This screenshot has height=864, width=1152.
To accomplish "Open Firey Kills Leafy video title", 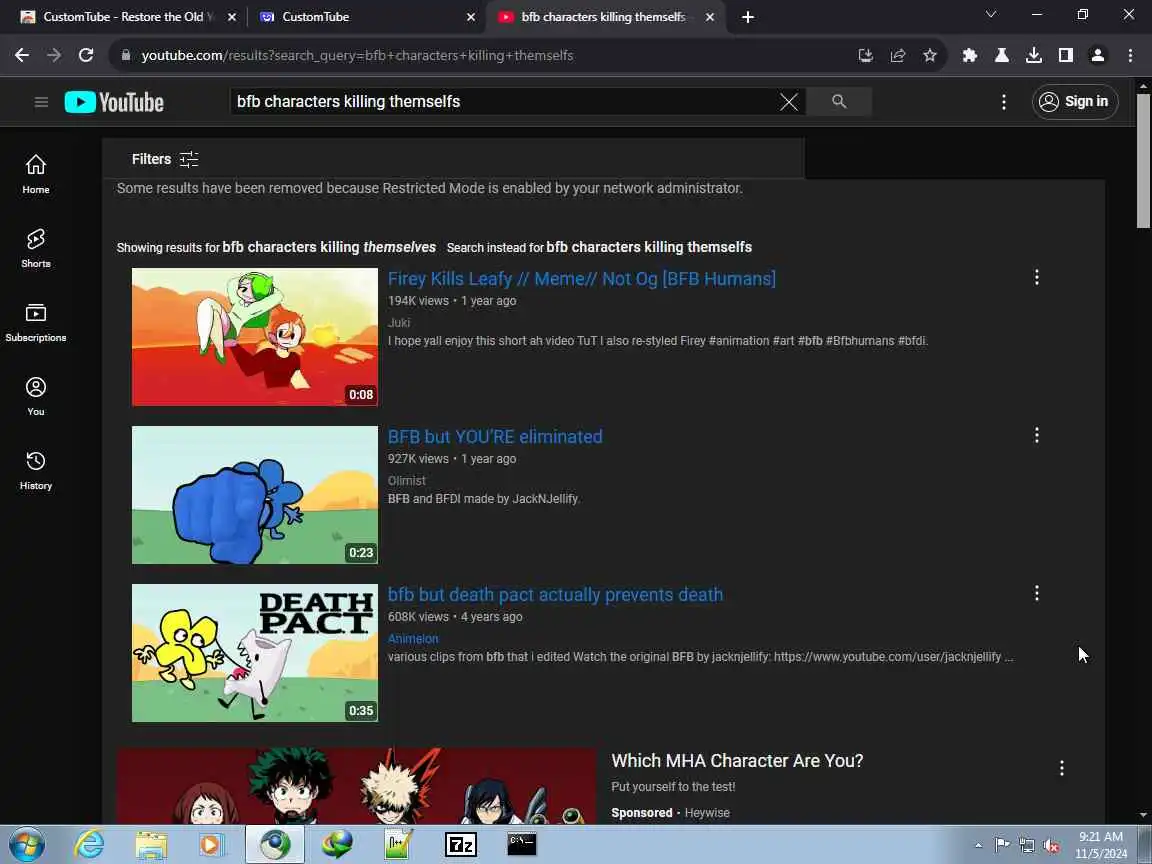I will click(582, 278).
